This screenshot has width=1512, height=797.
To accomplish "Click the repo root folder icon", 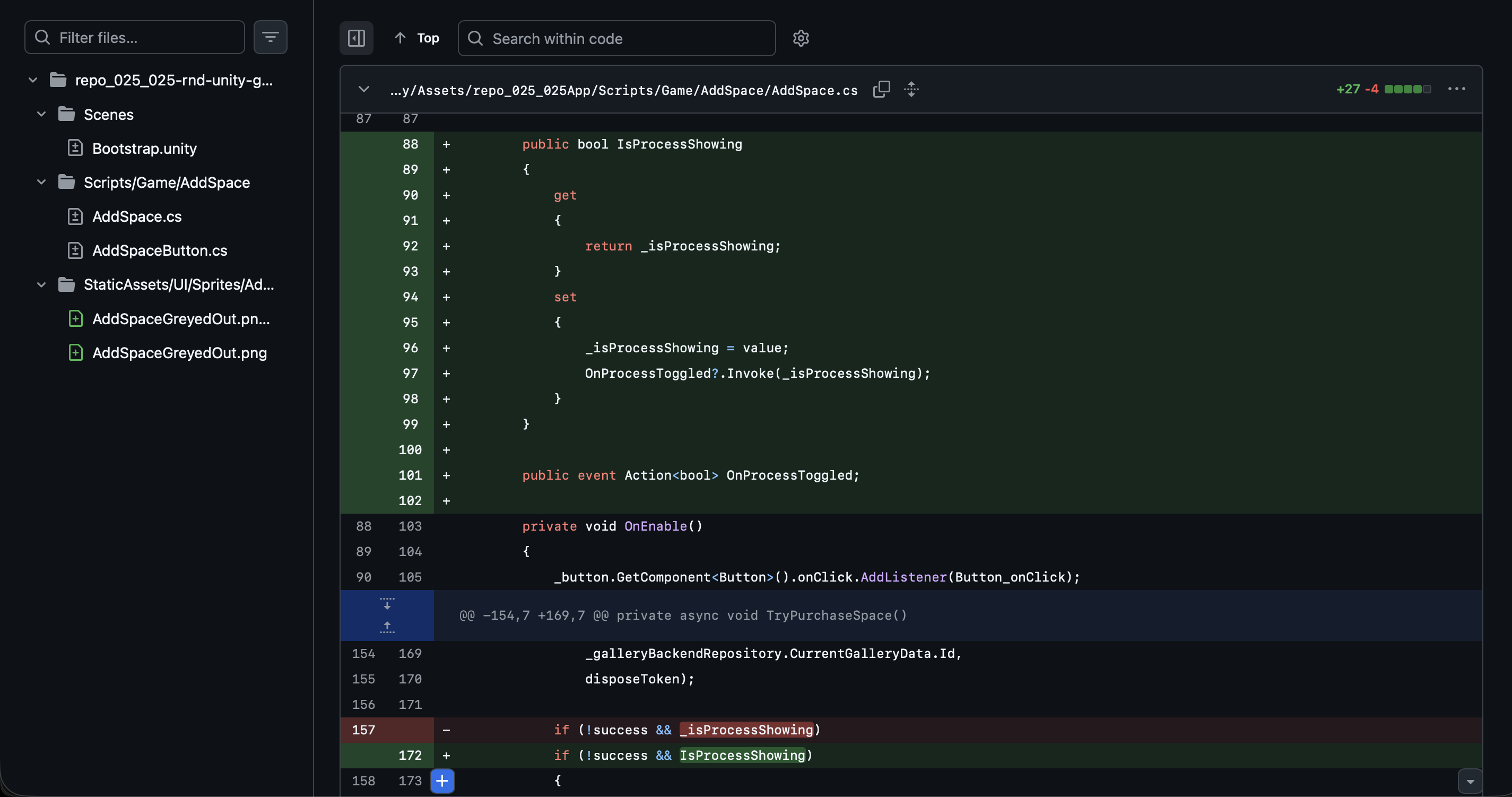I will (57, 80).
